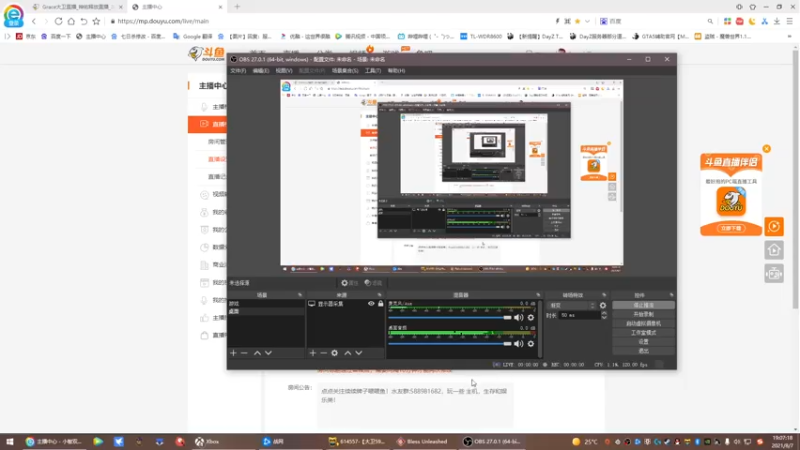Image resolution: width=800 pixels, height=450 pixels.
Task: Open source properties gear in sources toolbar
Action: click(335, 353)
